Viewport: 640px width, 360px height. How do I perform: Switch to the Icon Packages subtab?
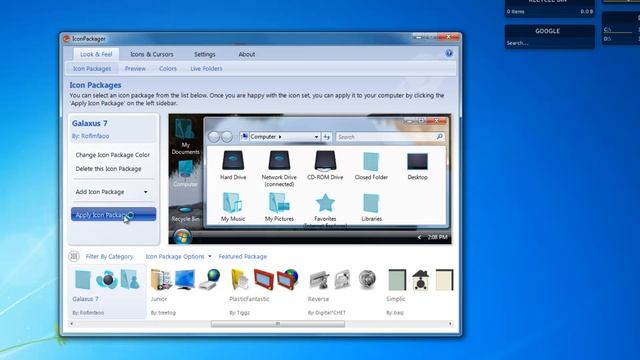click(92, 69)
